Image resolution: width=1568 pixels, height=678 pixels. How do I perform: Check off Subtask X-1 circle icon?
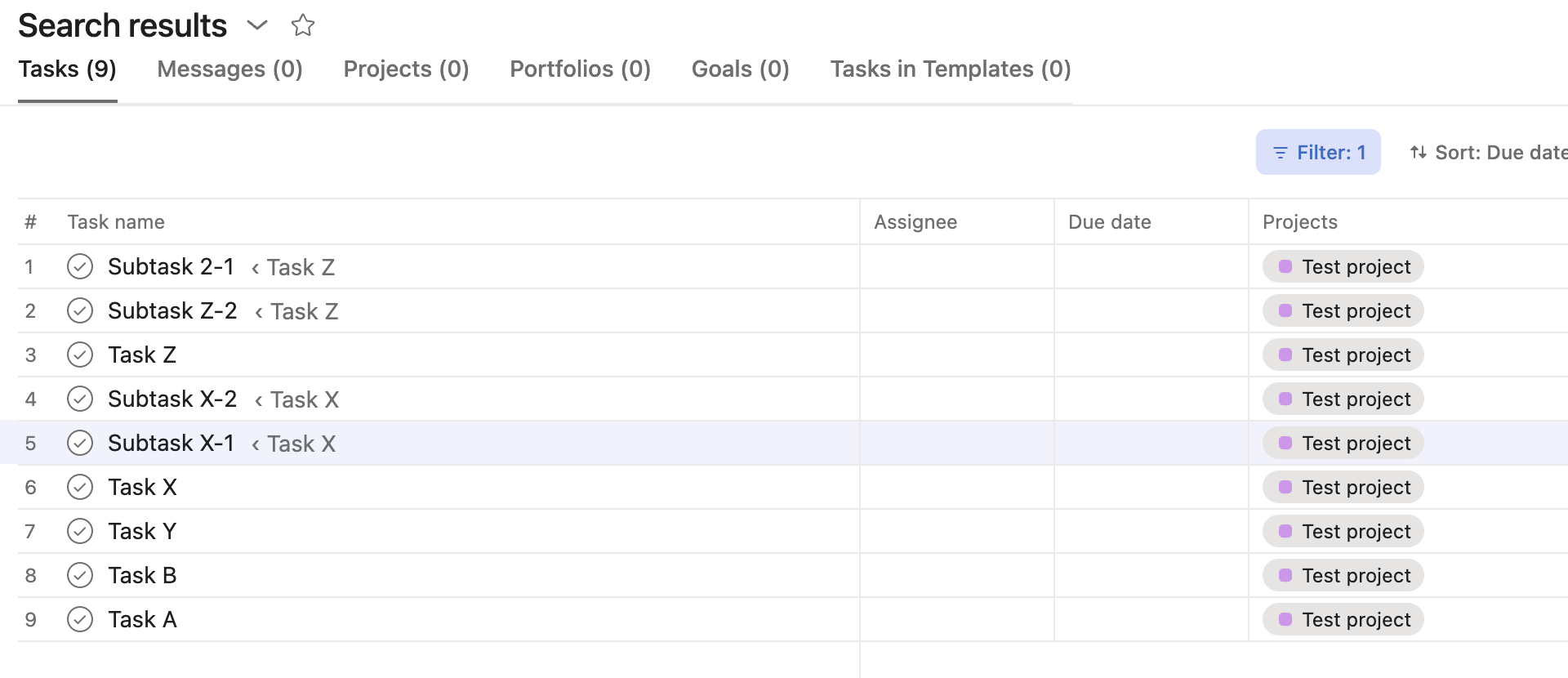point(80,443)
